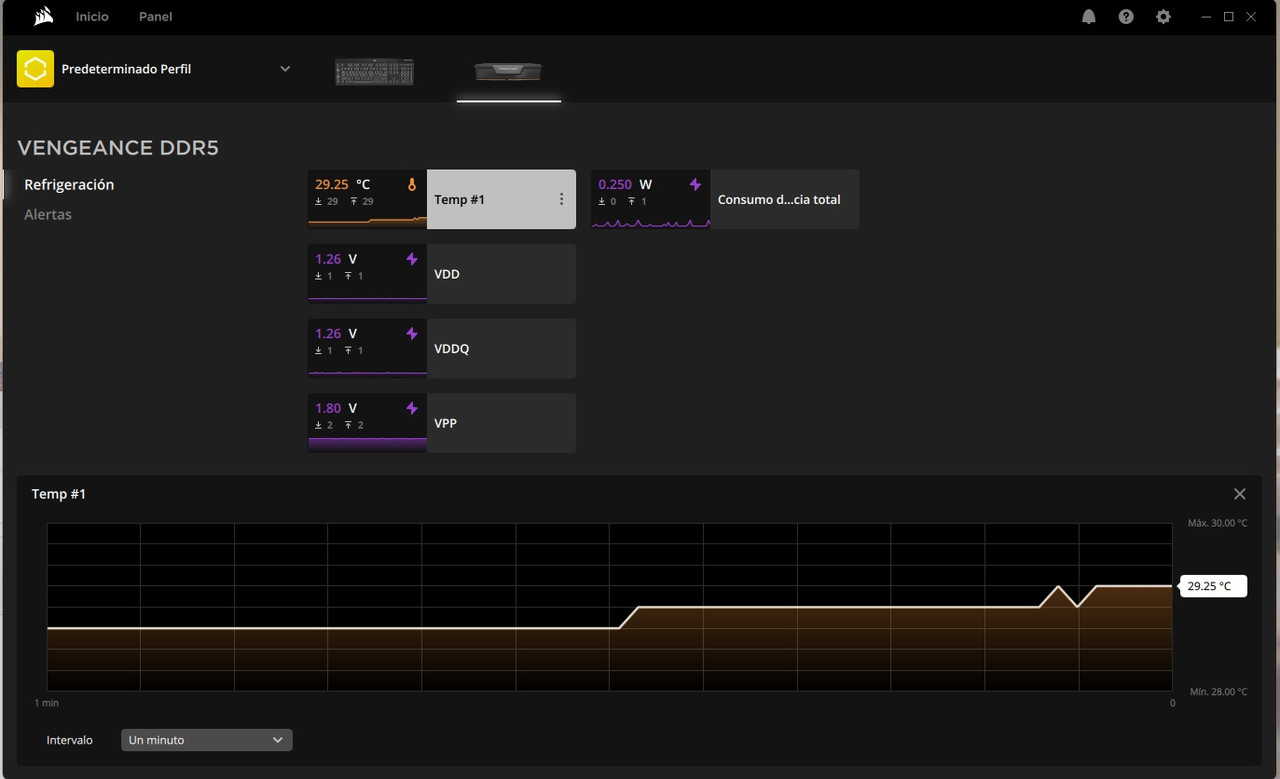Screen dimensions: 1280x779
Task: Click the 1 min axis label
Action: (x=47, y=703)
